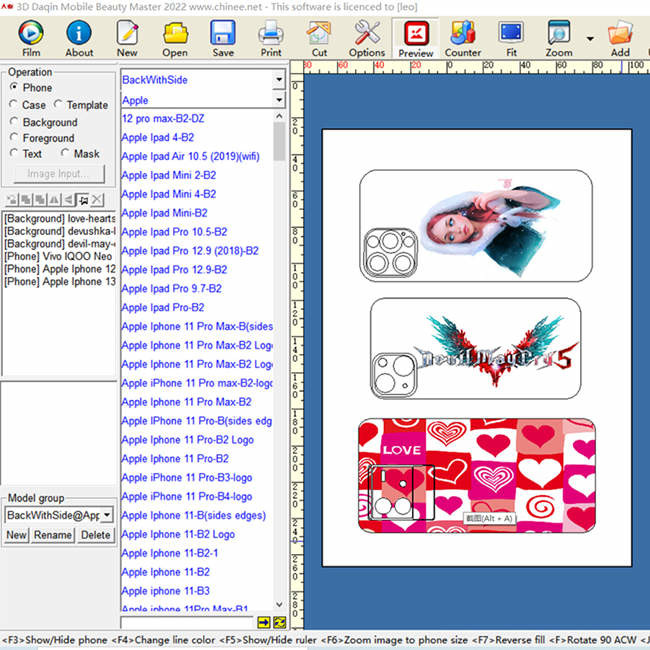This screenshot has height=650, width=650.
Task: Click the Devil May Cry phone skin on canvas
Action: click(475, 348)
